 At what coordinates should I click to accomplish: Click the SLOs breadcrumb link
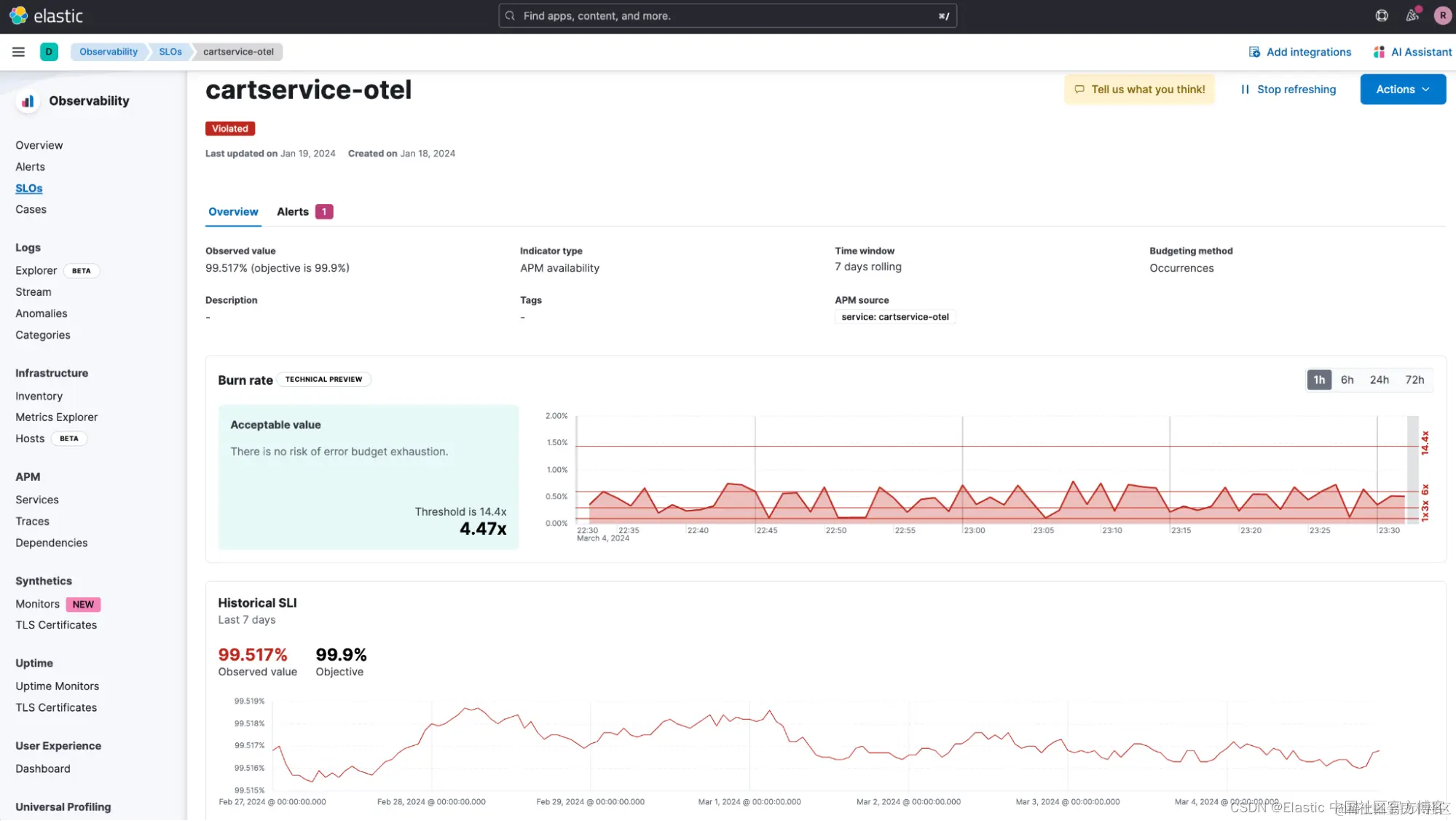170,52
